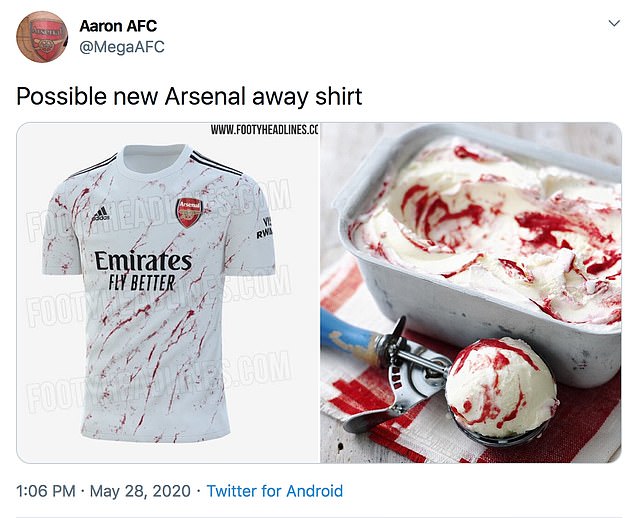Click the Aaron AFC display name
The image size is (634, 518).
tap(118, 26)
